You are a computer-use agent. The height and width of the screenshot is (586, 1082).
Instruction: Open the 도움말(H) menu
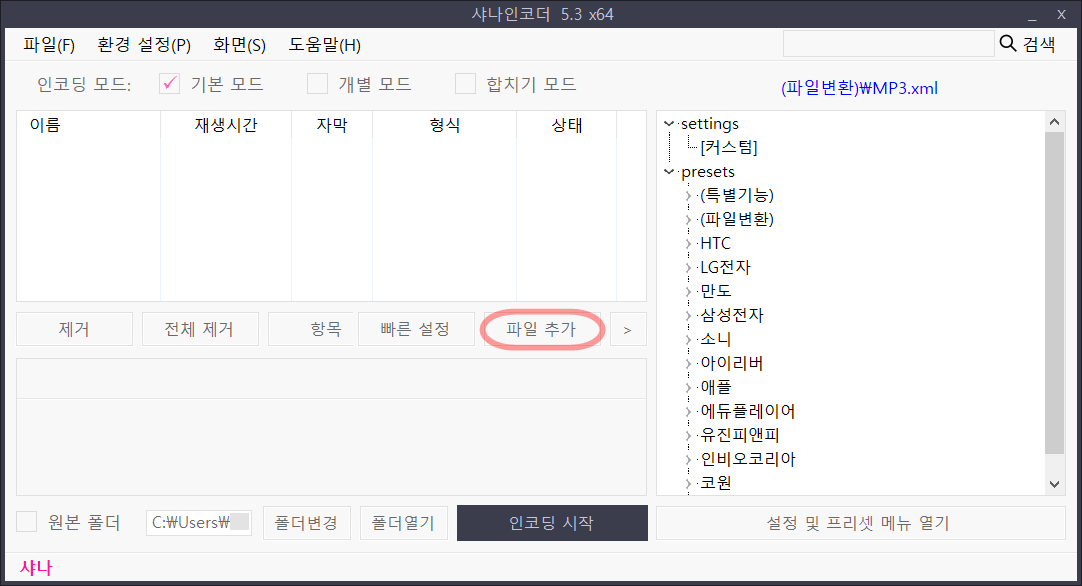point(324,45)
